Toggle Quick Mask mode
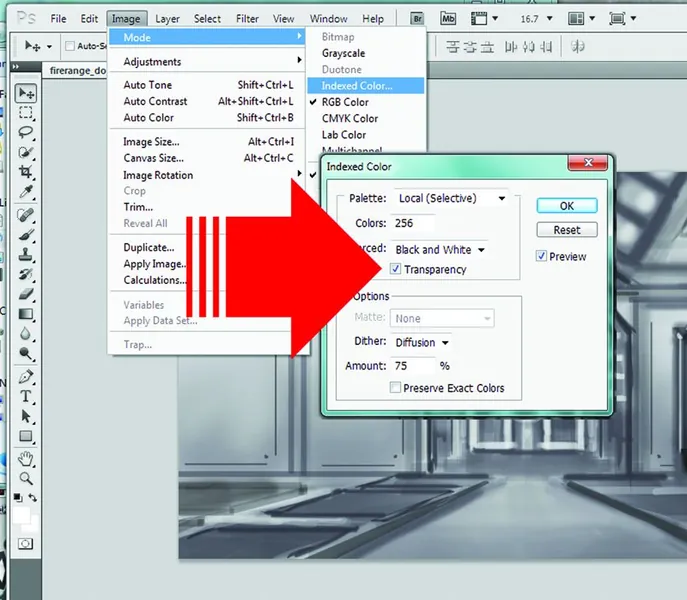Viewport: 687px width, 600px height. [25, 544]
